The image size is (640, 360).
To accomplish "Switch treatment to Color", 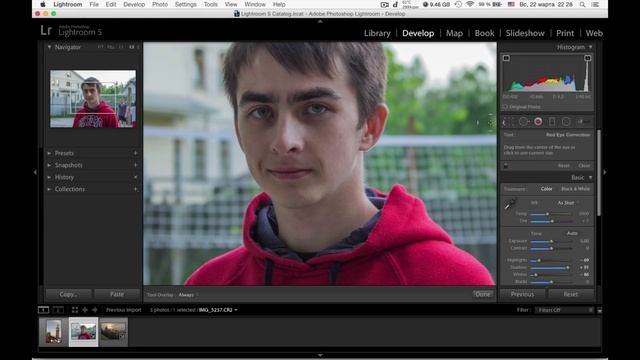I will pos(547,189).
